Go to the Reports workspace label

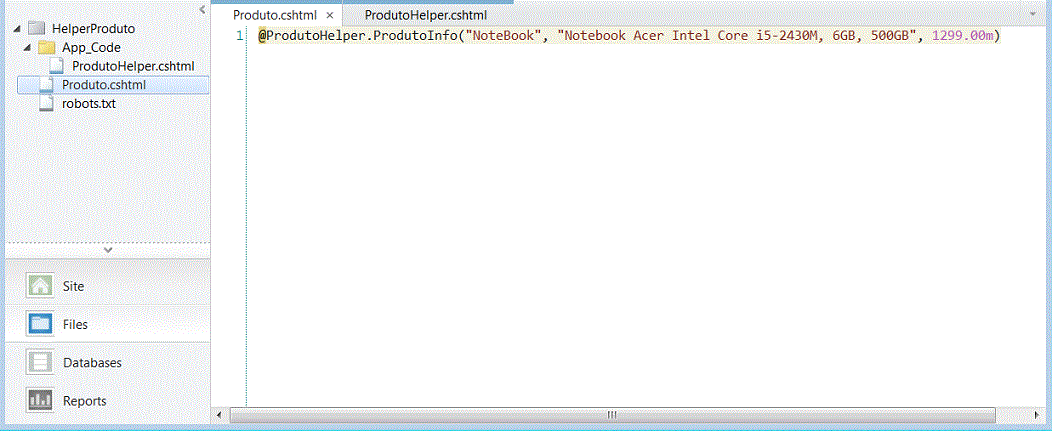(85, 401)
